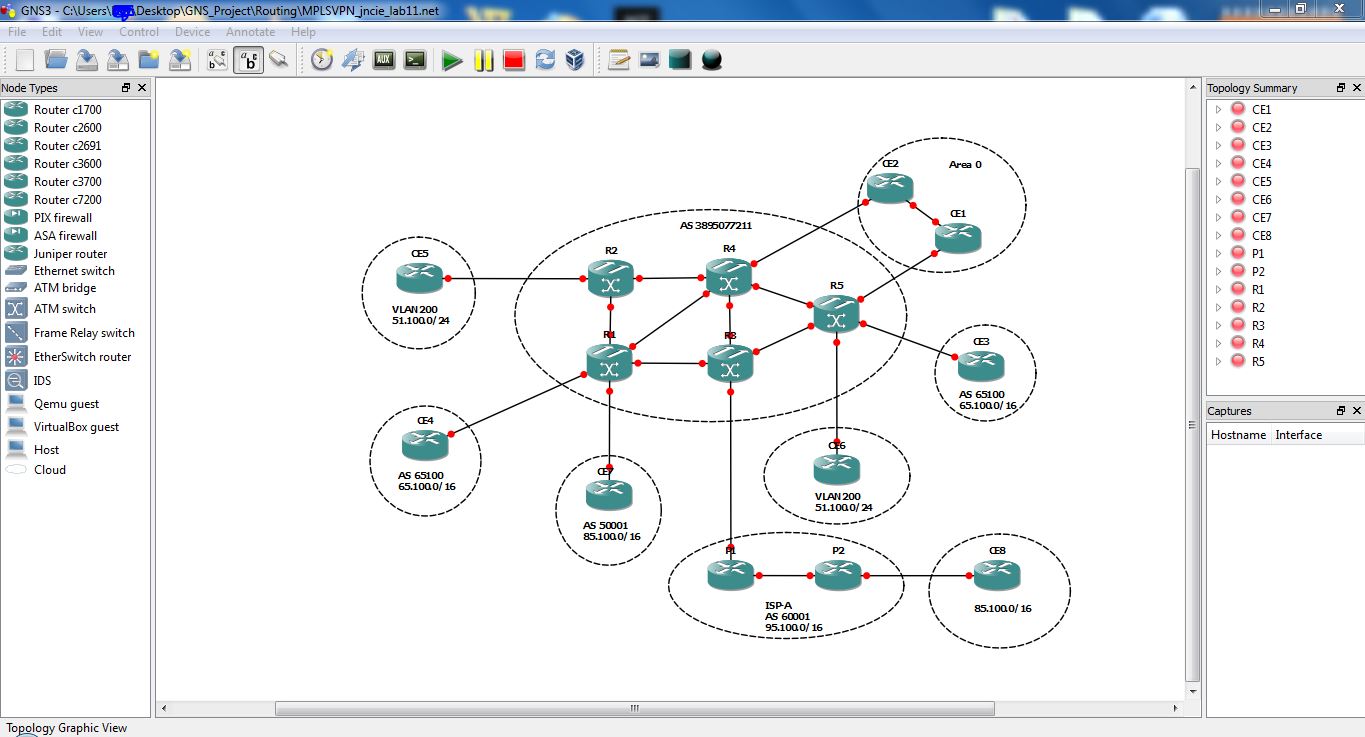The image size is (1365, 737).
Task: Start all devices with the green play icon
Action: coord(452,60)
